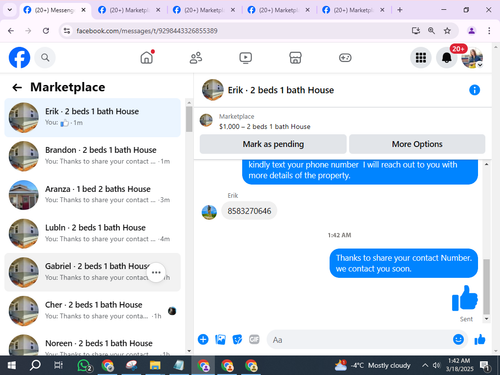500x375 pixels.
Task: Open site information icon in address bar
Action: pos(67,31)
